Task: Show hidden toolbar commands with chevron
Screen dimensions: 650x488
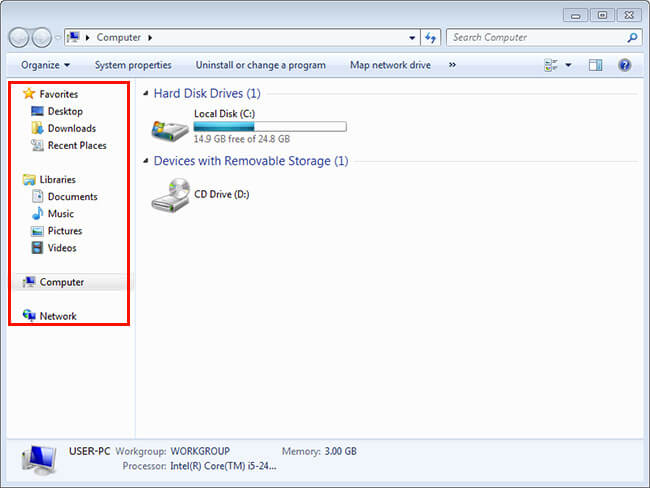Action: click(x=452, y=65)
